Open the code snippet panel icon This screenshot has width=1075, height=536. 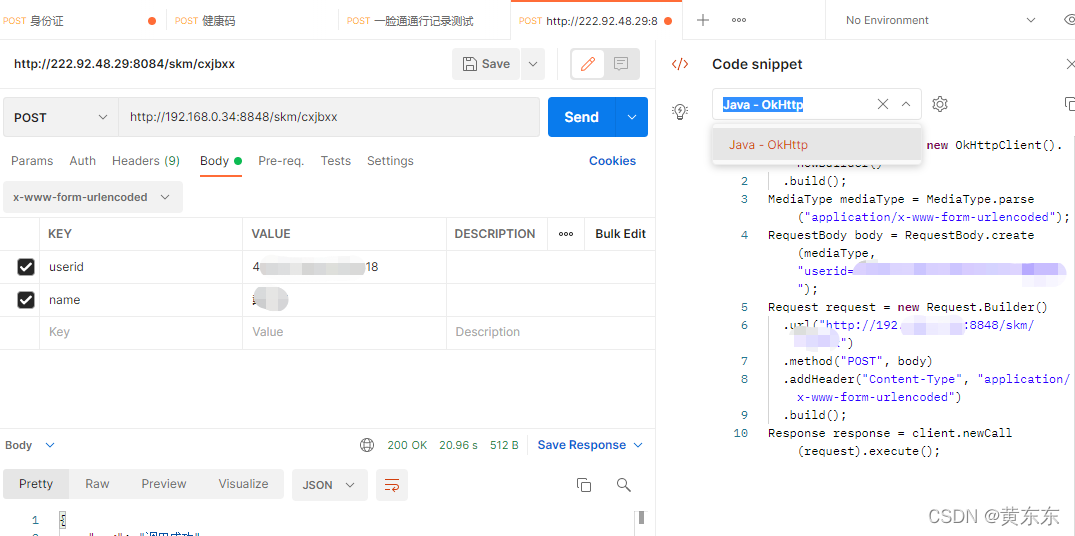pos(679,64)
